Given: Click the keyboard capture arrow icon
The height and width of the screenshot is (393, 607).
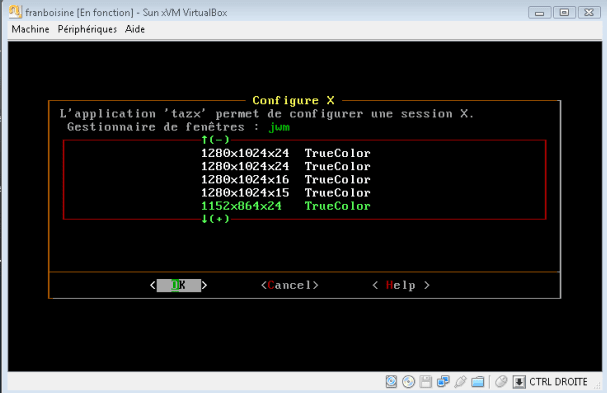Looking at the screenshot, I should 519,382.
